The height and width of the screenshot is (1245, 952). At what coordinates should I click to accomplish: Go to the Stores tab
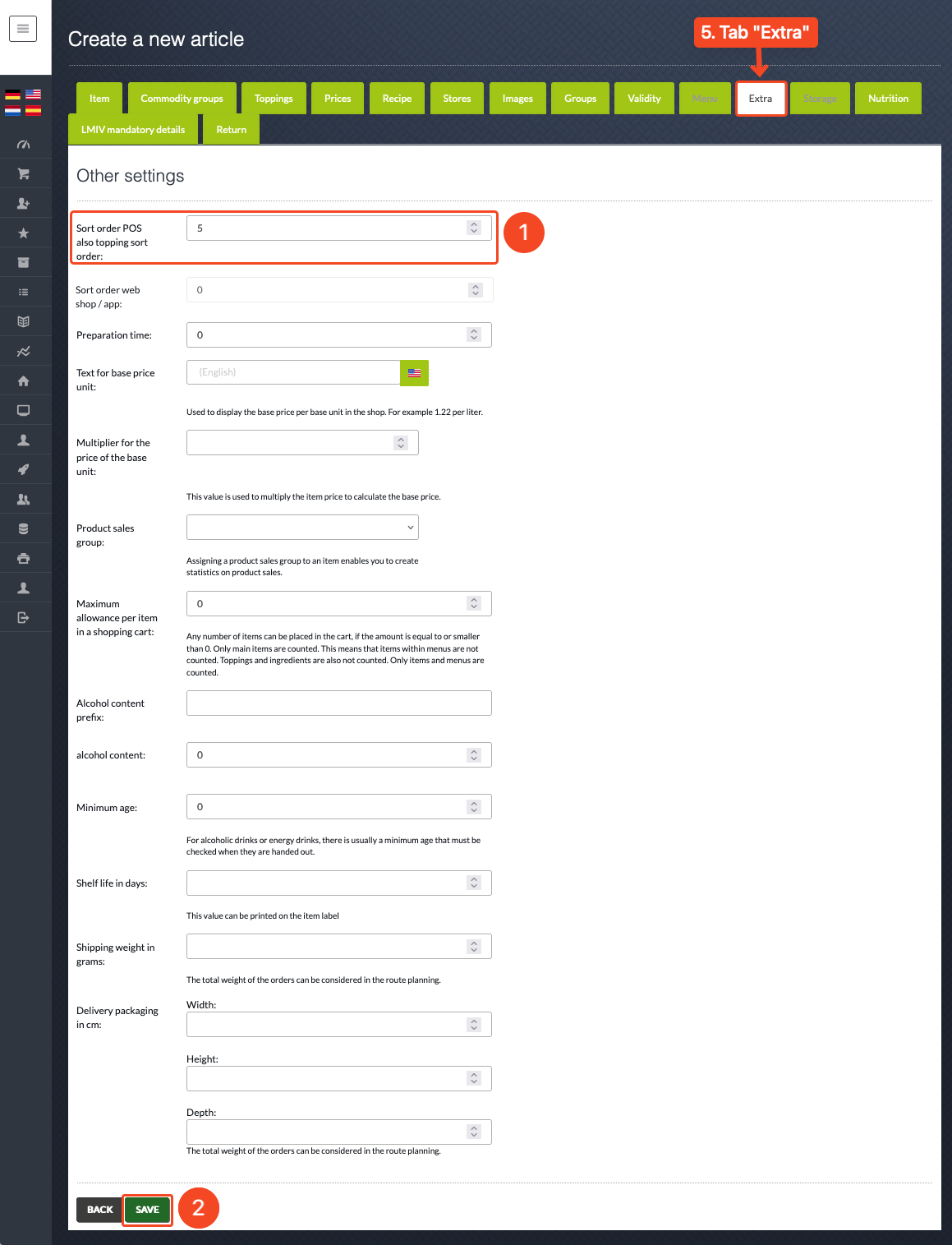pyautogui.click(x=457, y=99)
